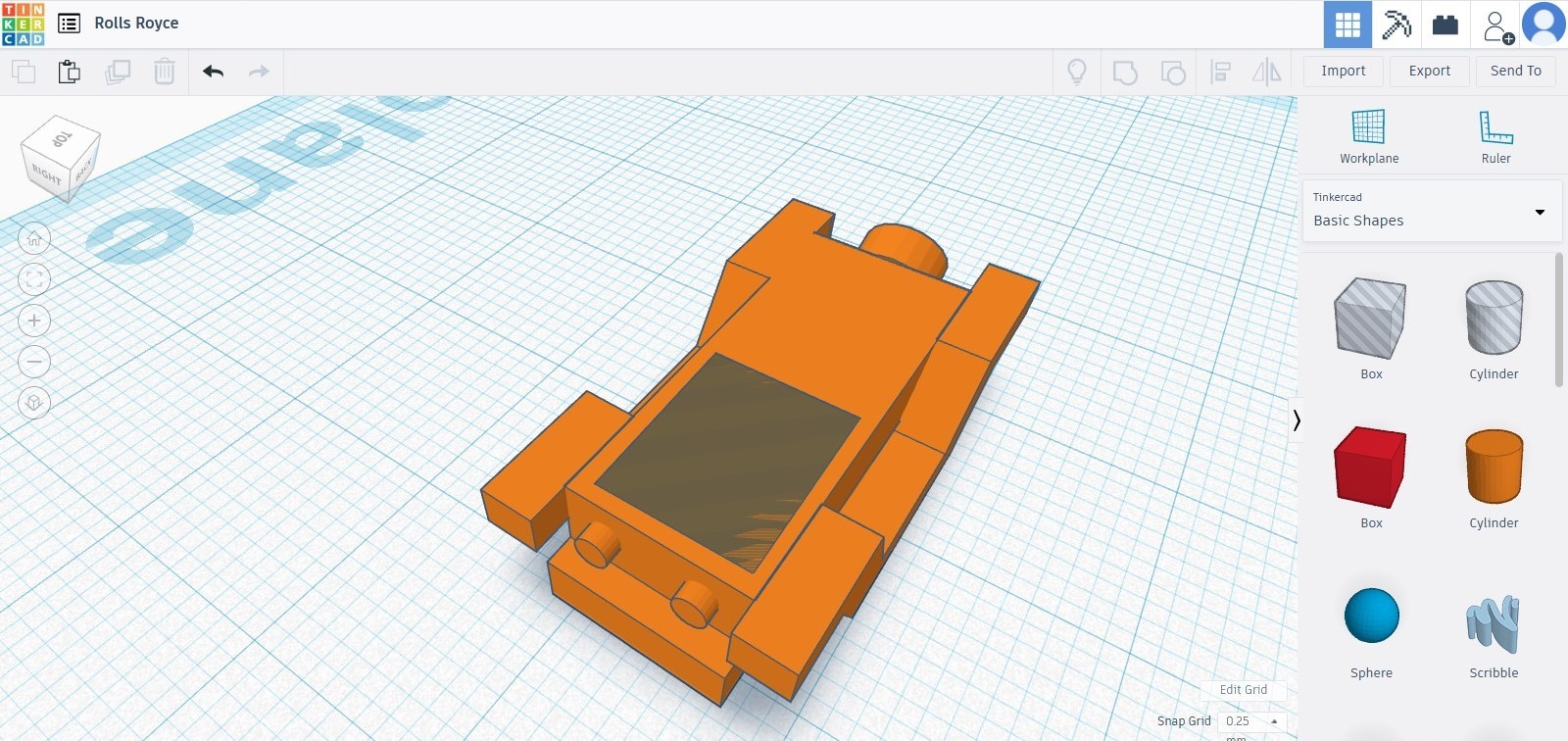This screenshot has width=1568, height=741.
Task: Click the Fit all in view icon
Action: [34, 279]
